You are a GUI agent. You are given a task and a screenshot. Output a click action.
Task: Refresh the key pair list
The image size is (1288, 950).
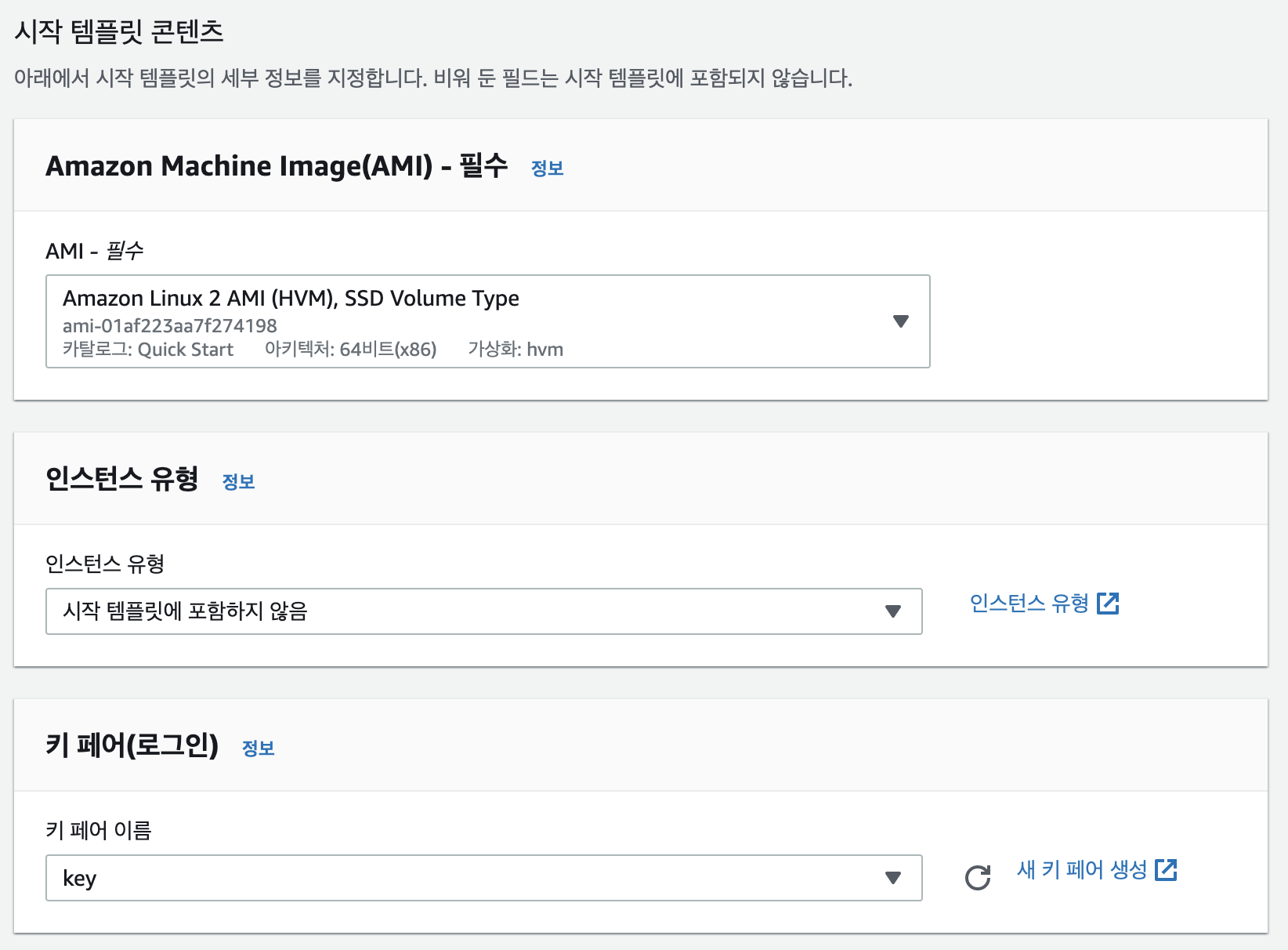pyautogui.click(x=977, y=878)
